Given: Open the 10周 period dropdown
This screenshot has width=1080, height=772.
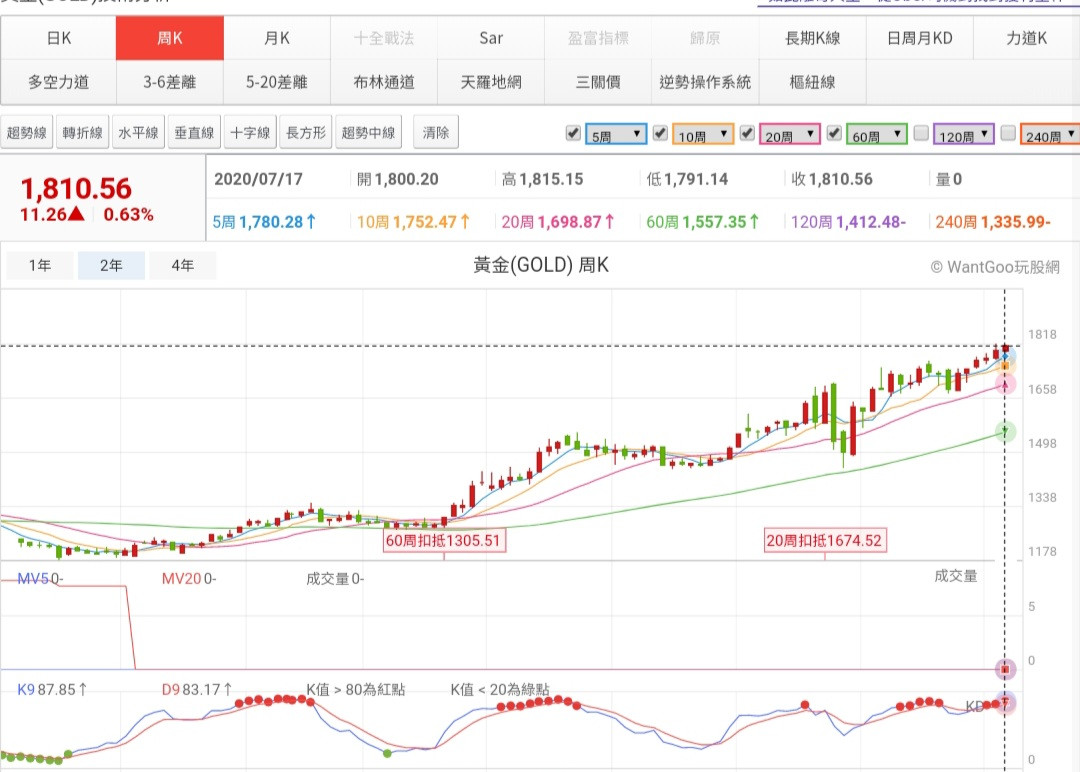Looking at the screenshot, I should (x=704, y=134).
